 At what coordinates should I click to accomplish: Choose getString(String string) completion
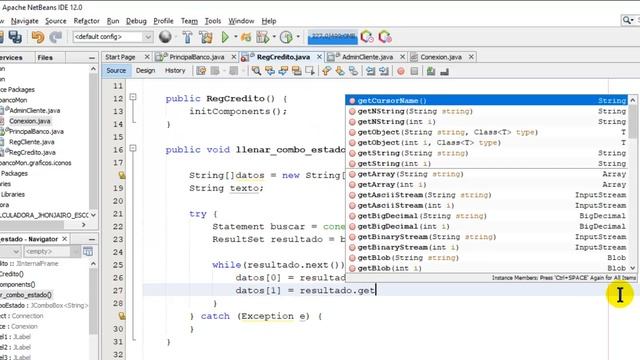point(487,153)
